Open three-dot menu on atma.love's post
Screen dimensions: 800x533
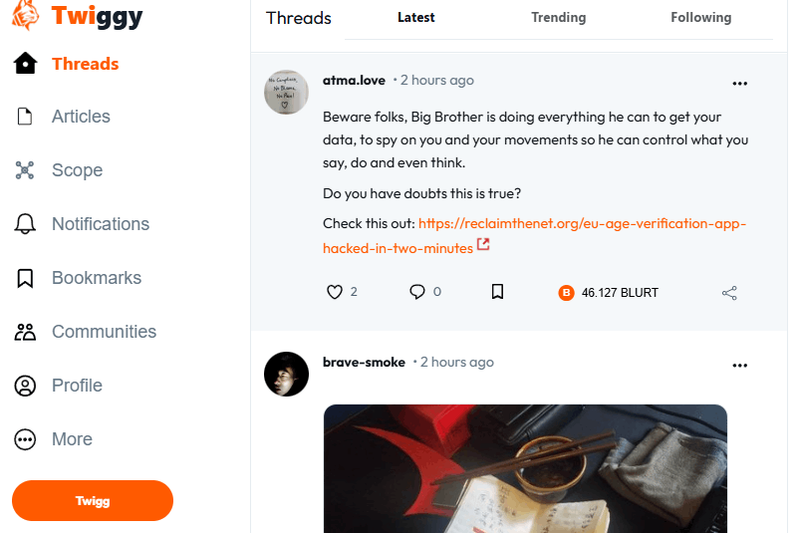(x=740, y=84)
